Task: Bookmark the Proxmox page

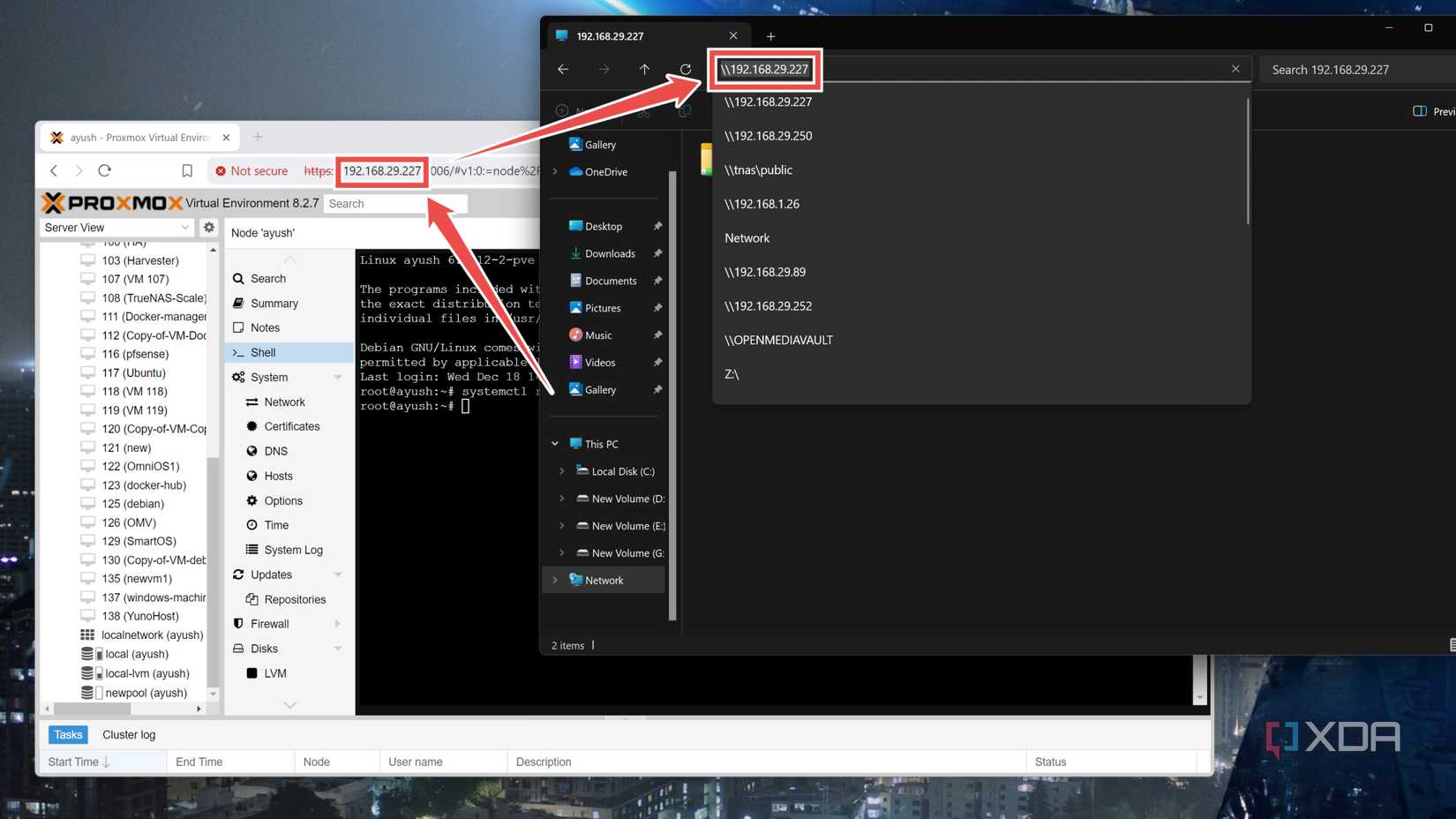Action: point(187,170)
